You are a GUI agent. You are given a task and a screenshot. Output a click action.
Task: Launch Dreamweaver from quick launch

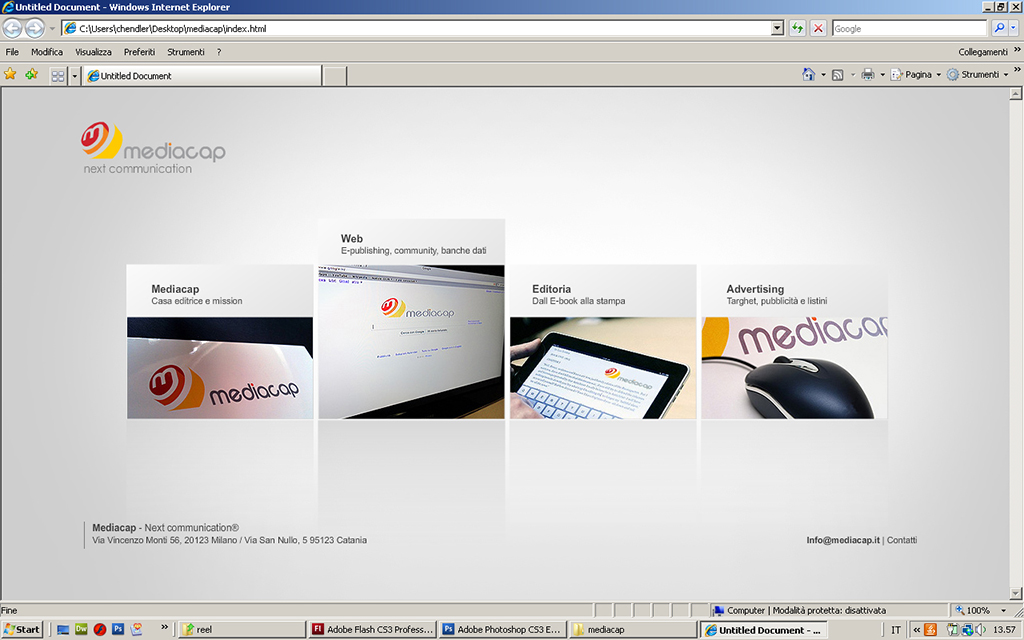(x=81, y=629)
